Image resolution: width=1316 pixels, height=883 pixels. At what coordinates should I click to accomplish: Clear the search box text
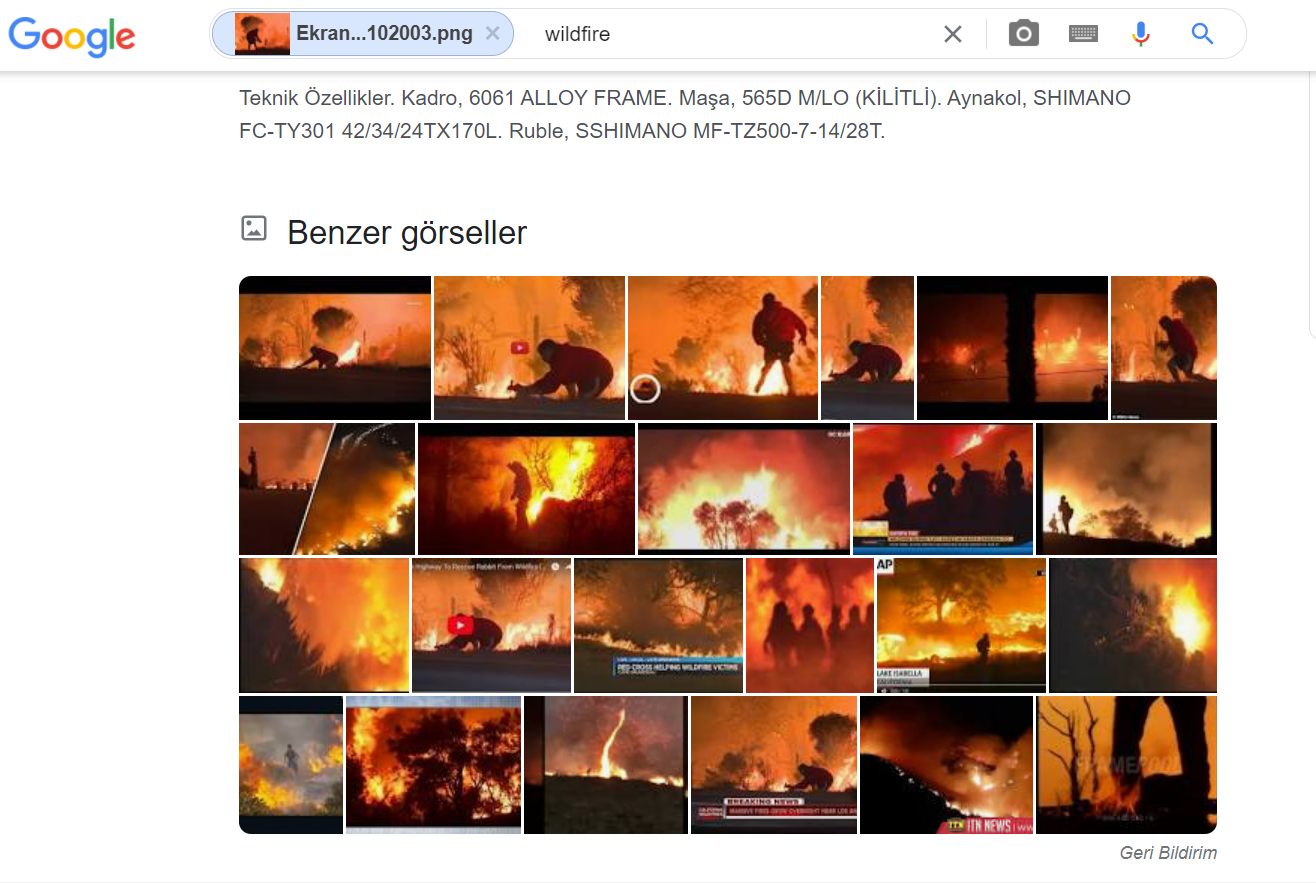pyautogui.click(x=953, y=34)
